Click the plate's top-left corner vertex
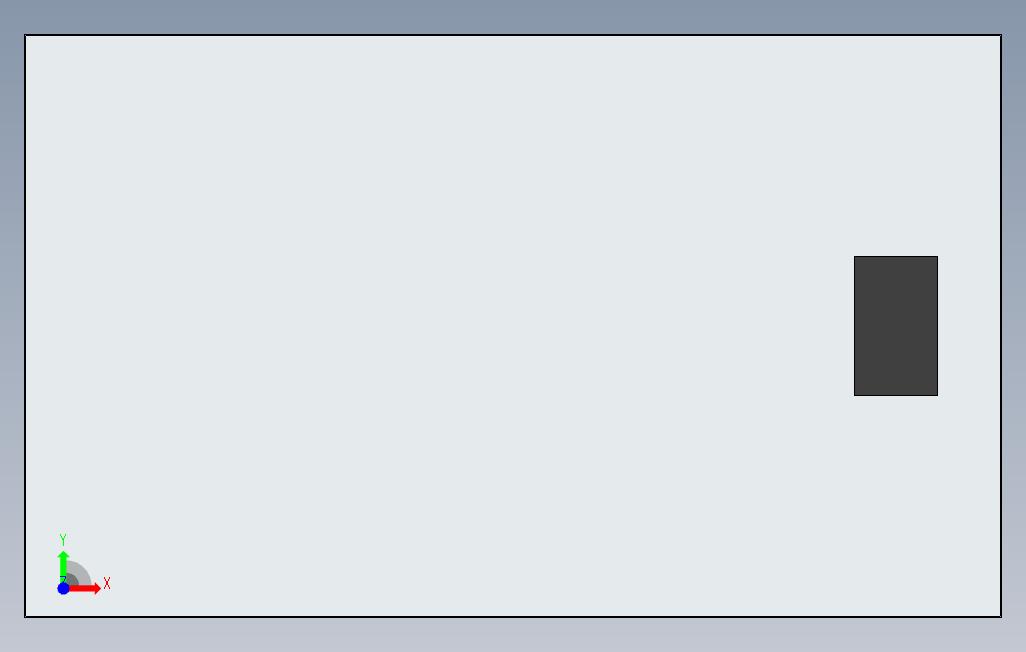Viewport: 1026px width, 652px height. (x=25, y=35)
